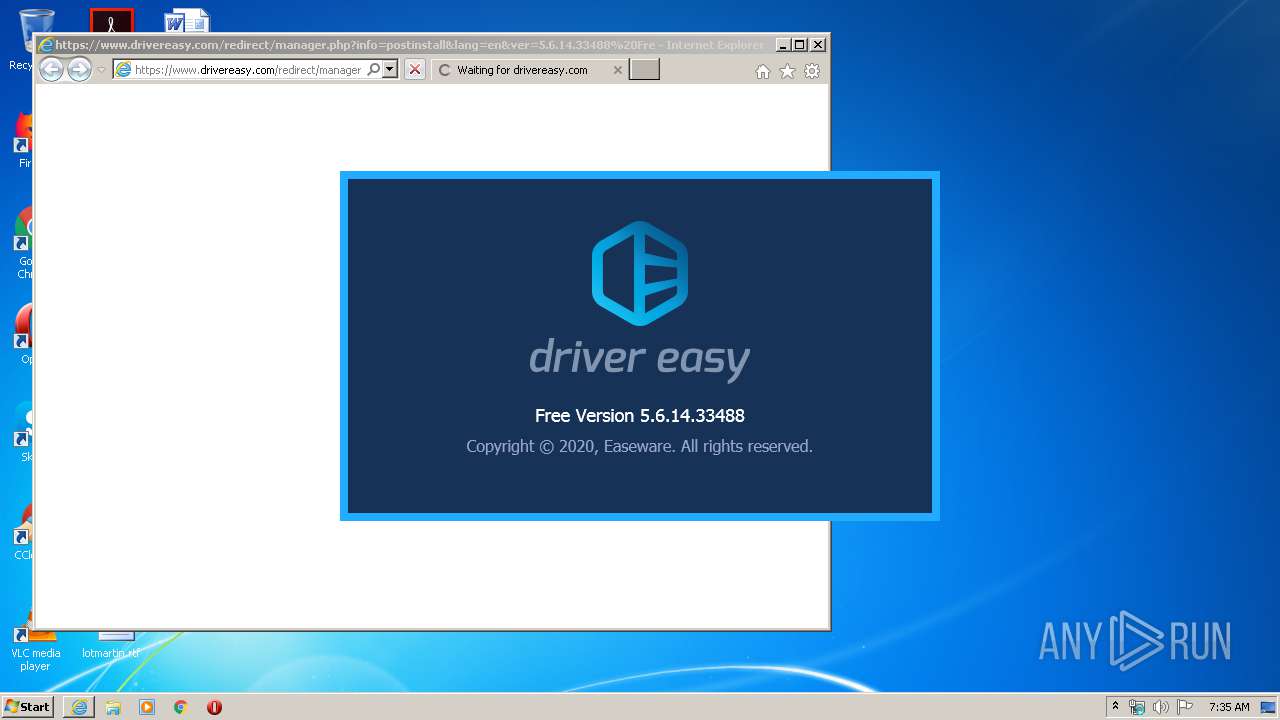Open the Favorites star in Internet Explorer

(x=788, y=71)
